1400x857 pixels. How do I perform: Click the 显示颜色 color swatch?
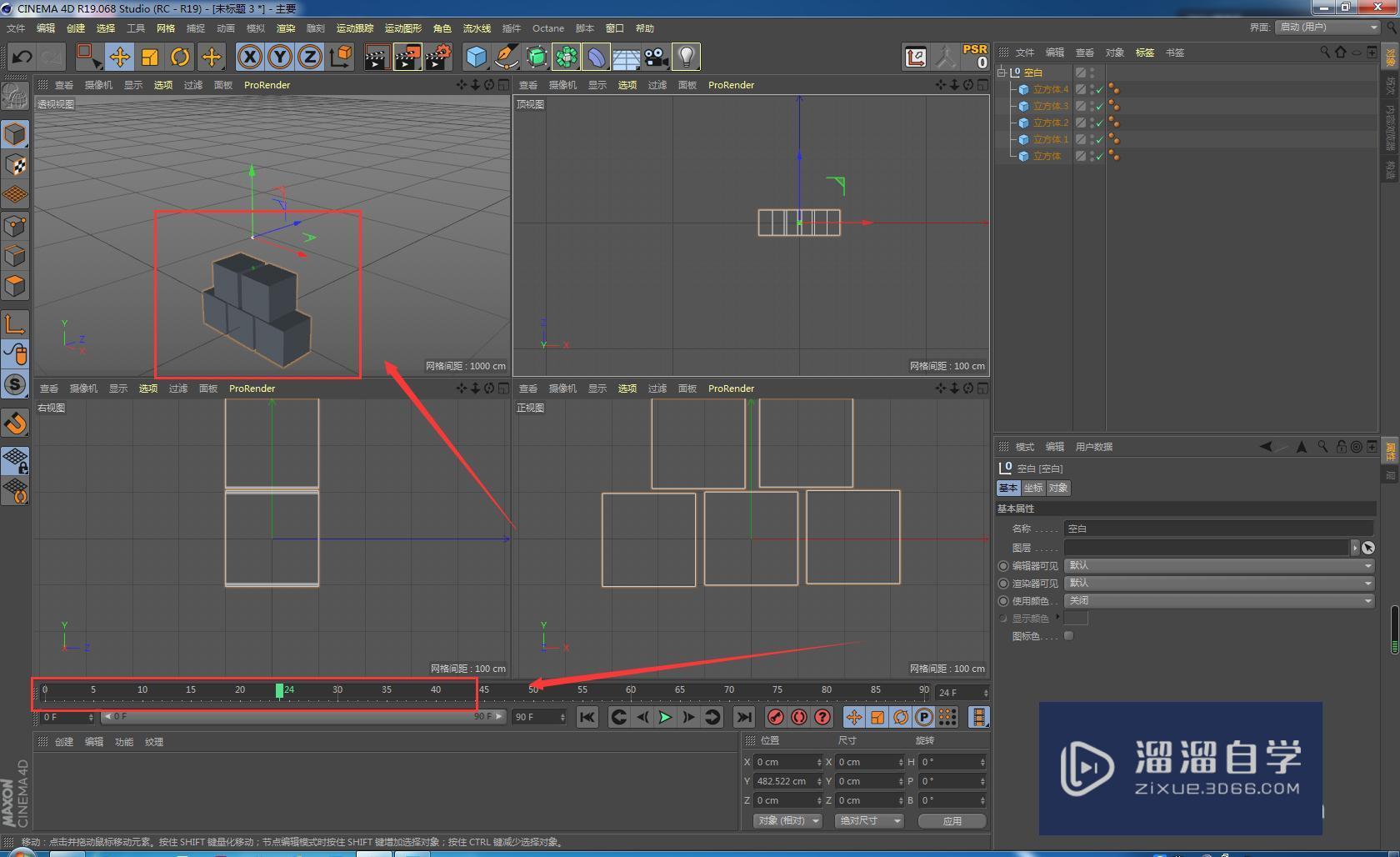[1077, 618]
